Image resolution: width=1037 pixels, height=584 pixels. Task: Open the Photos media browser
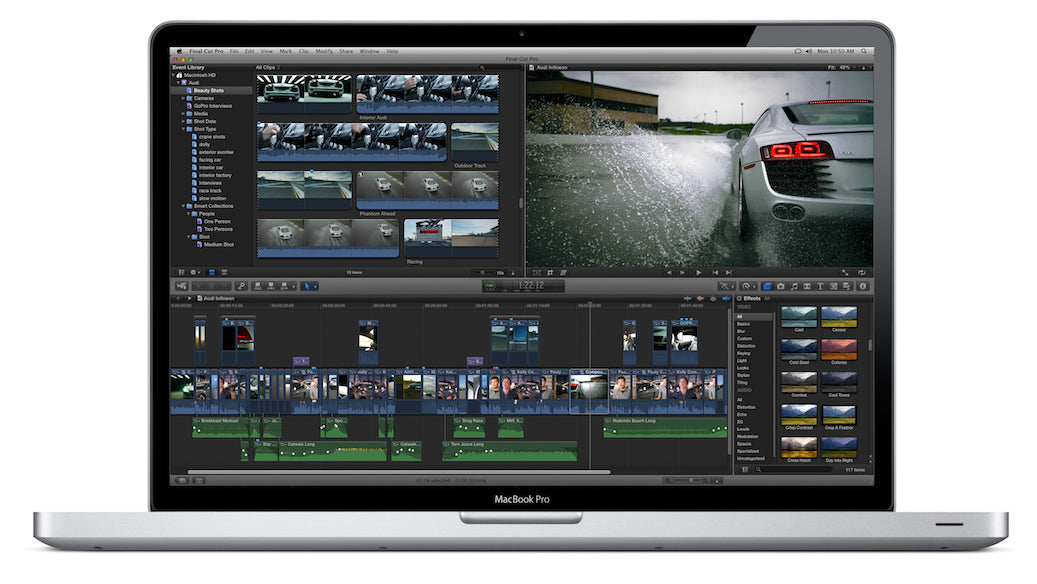point(782,287)
